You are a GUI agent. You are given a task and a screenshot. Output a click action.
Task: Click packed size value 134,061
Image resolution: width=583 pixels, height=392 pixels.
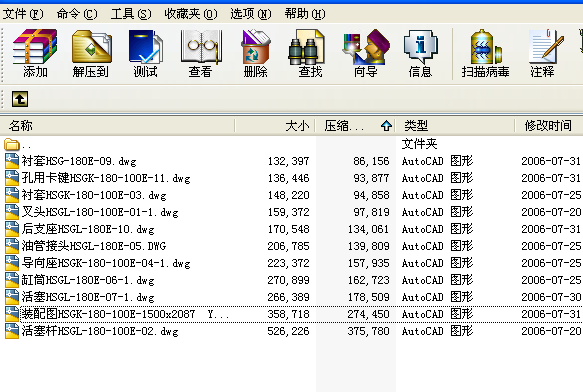(x=368, y=229)
